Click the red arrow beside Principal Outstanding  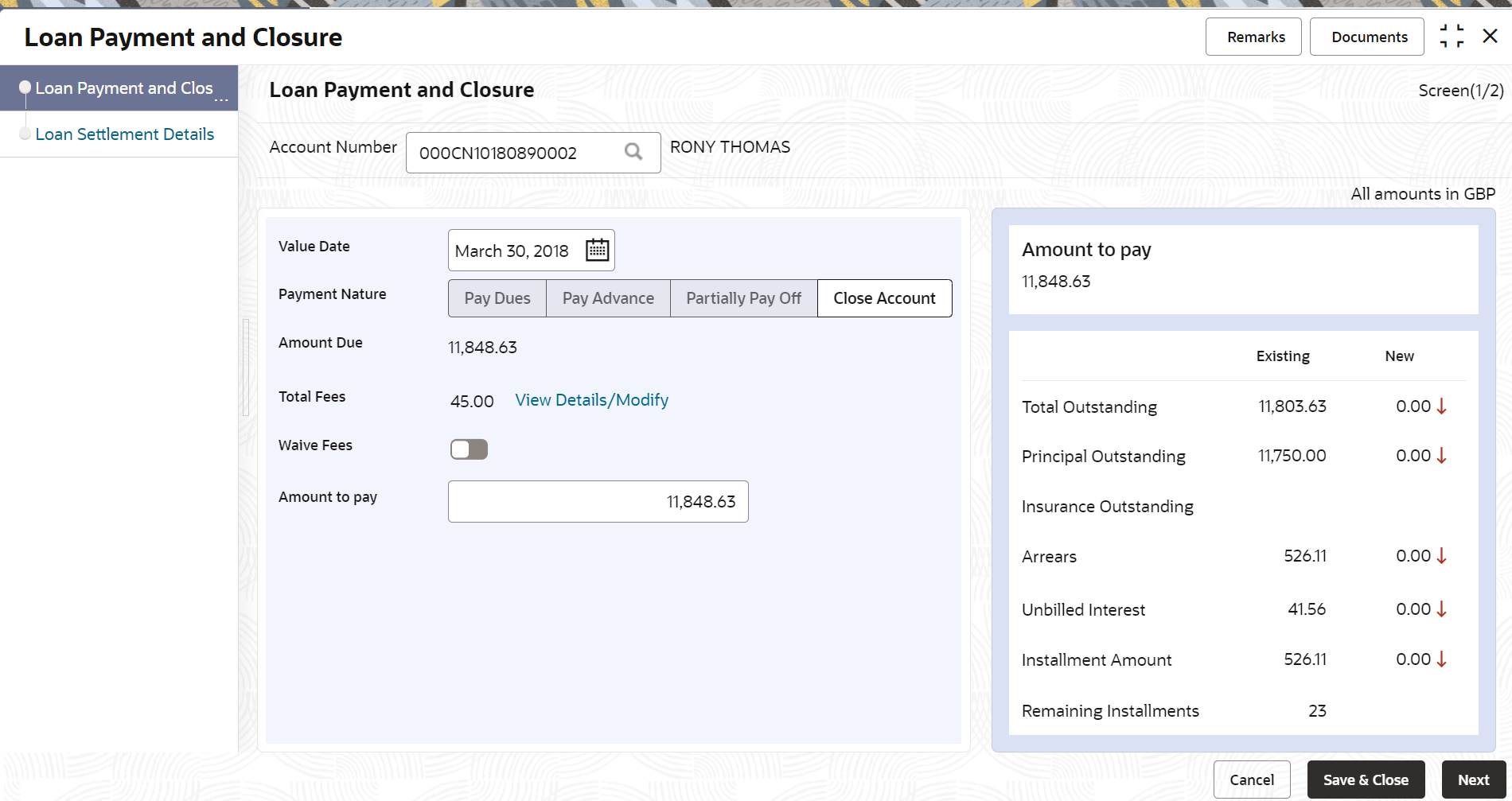pyautogui.click(x=1441, y=456)
